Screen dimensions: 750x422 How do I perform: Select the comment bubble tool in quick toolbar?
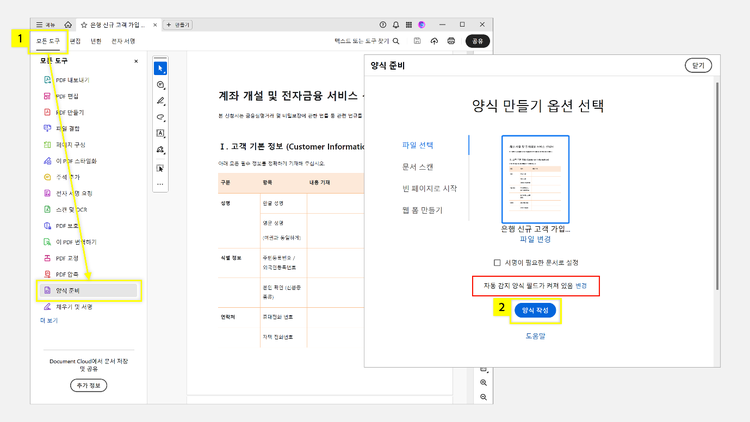point(161,85)
